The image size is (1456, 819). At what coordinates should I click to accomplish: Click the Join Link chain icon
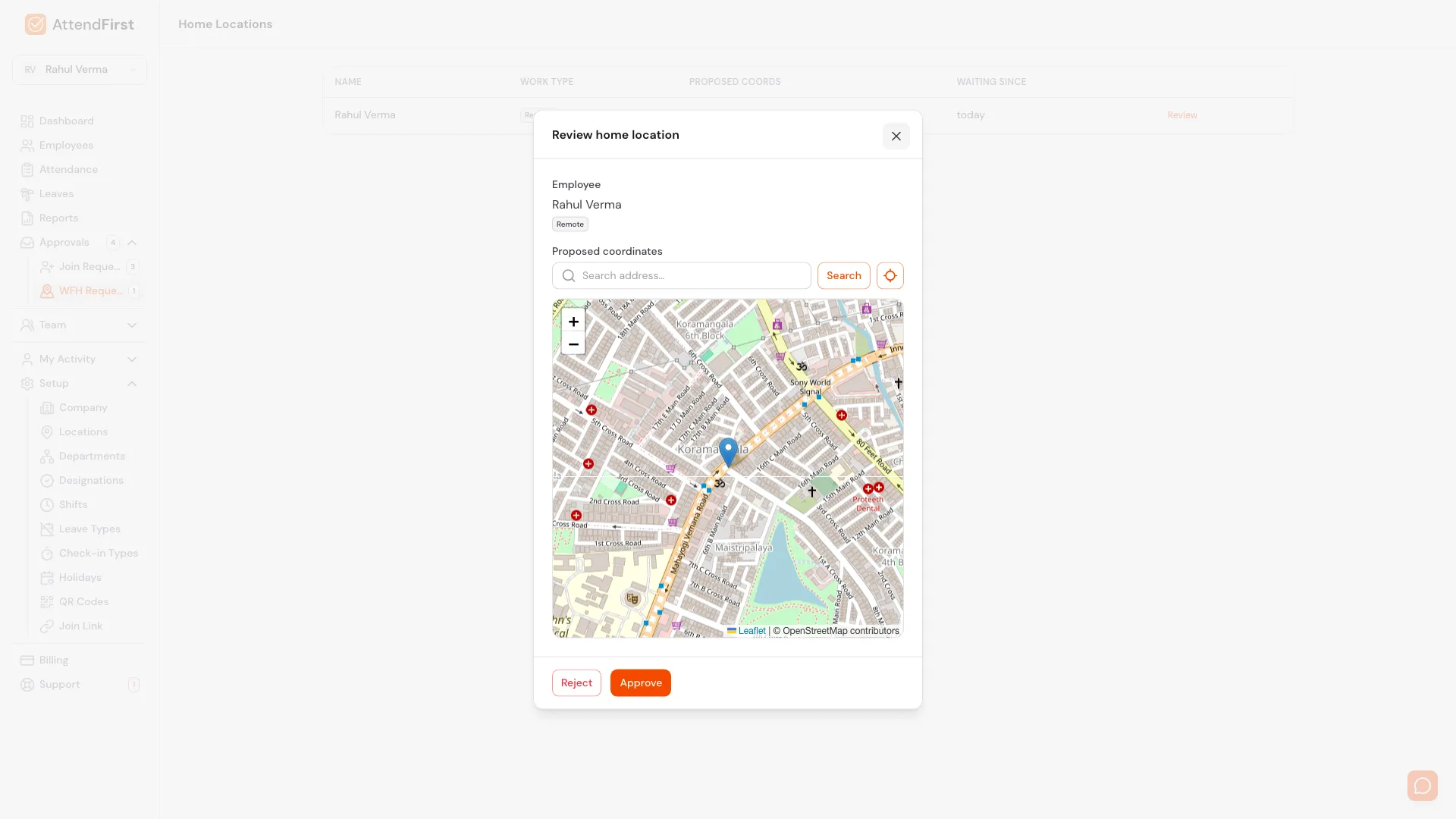[x=47, y=626]
